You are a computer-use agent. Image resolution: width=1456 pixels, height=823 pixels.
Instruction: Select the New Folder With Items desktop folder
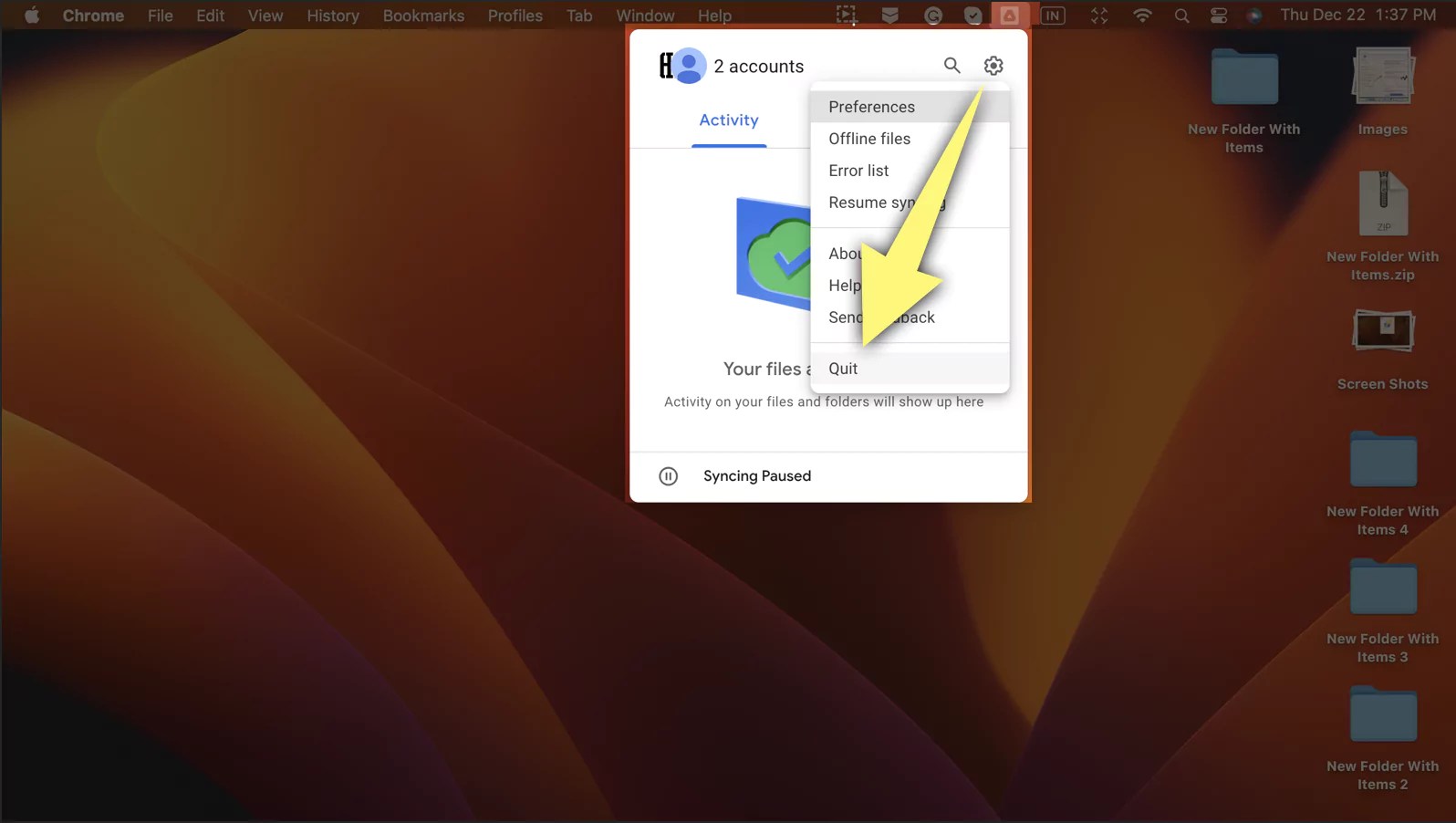1244,99
